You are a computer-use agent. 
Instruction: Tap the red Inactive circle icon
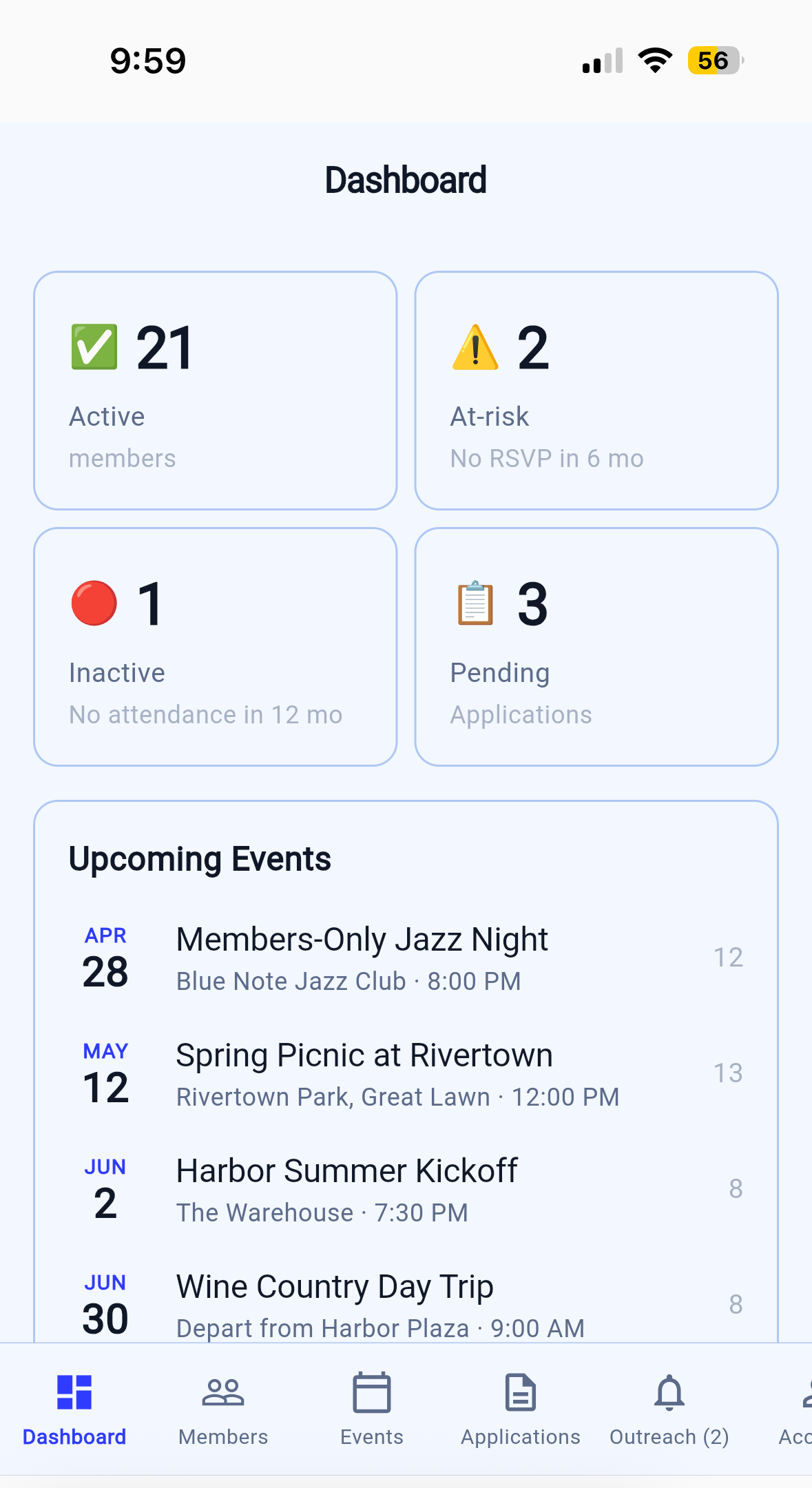tap(94, 603)
